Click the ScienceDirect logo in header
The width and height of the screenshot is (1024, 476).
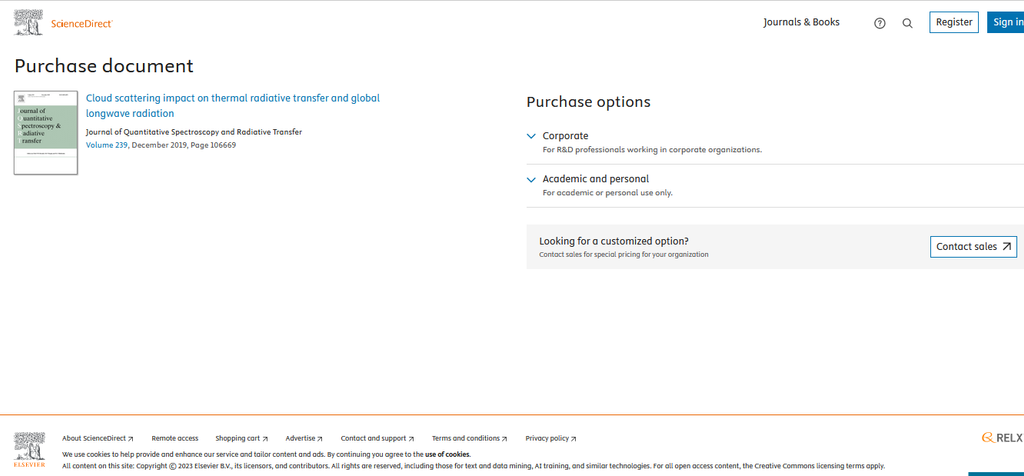64,22
